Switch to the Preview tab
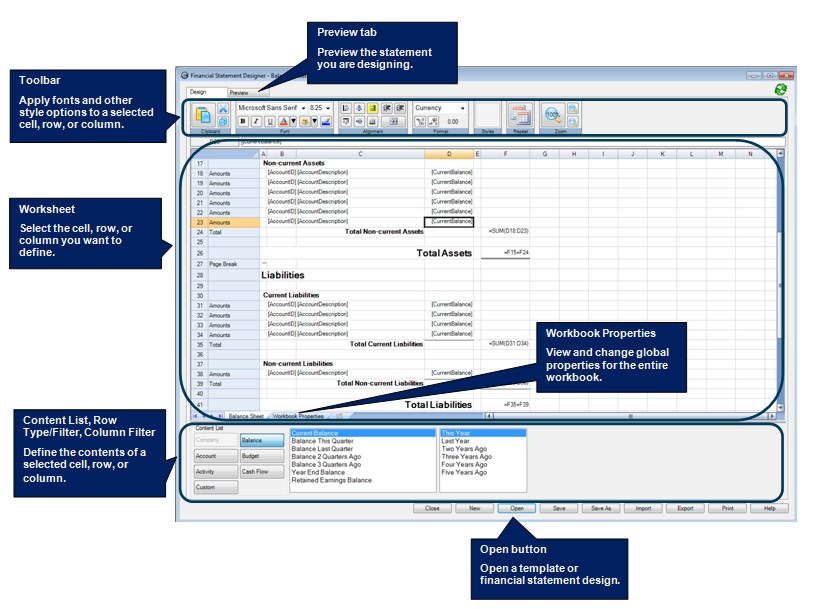This screenshot has width=814, height=609. coord(239,93)
